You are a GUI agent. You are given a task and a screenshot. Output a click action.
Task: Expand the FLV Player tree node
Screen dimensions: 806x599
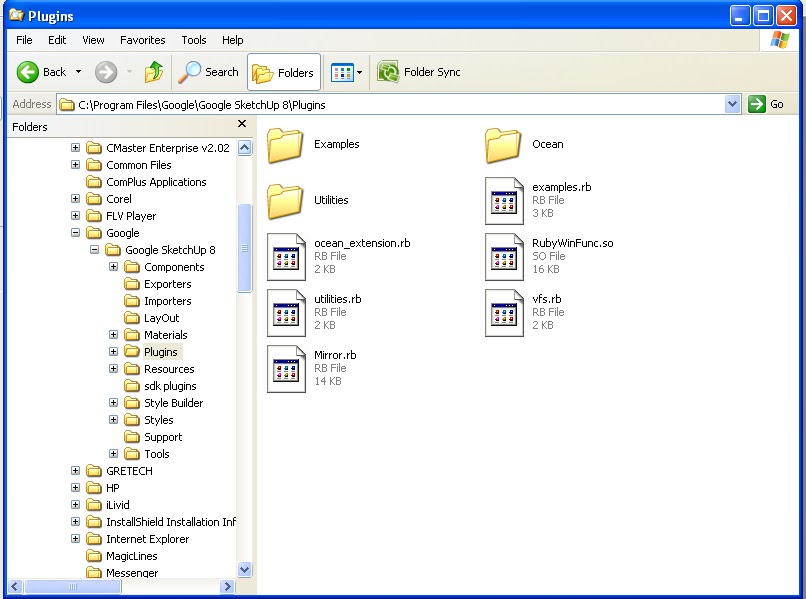[x=76, y=215]
